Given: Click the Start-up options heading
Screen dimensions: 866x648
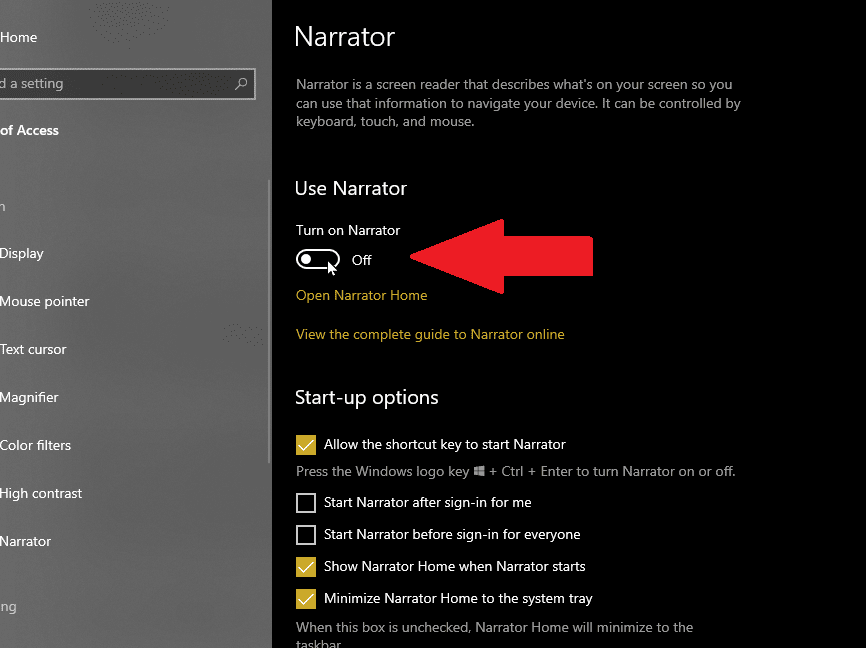Looking at the screenshot, I should [x=367, y=398].
